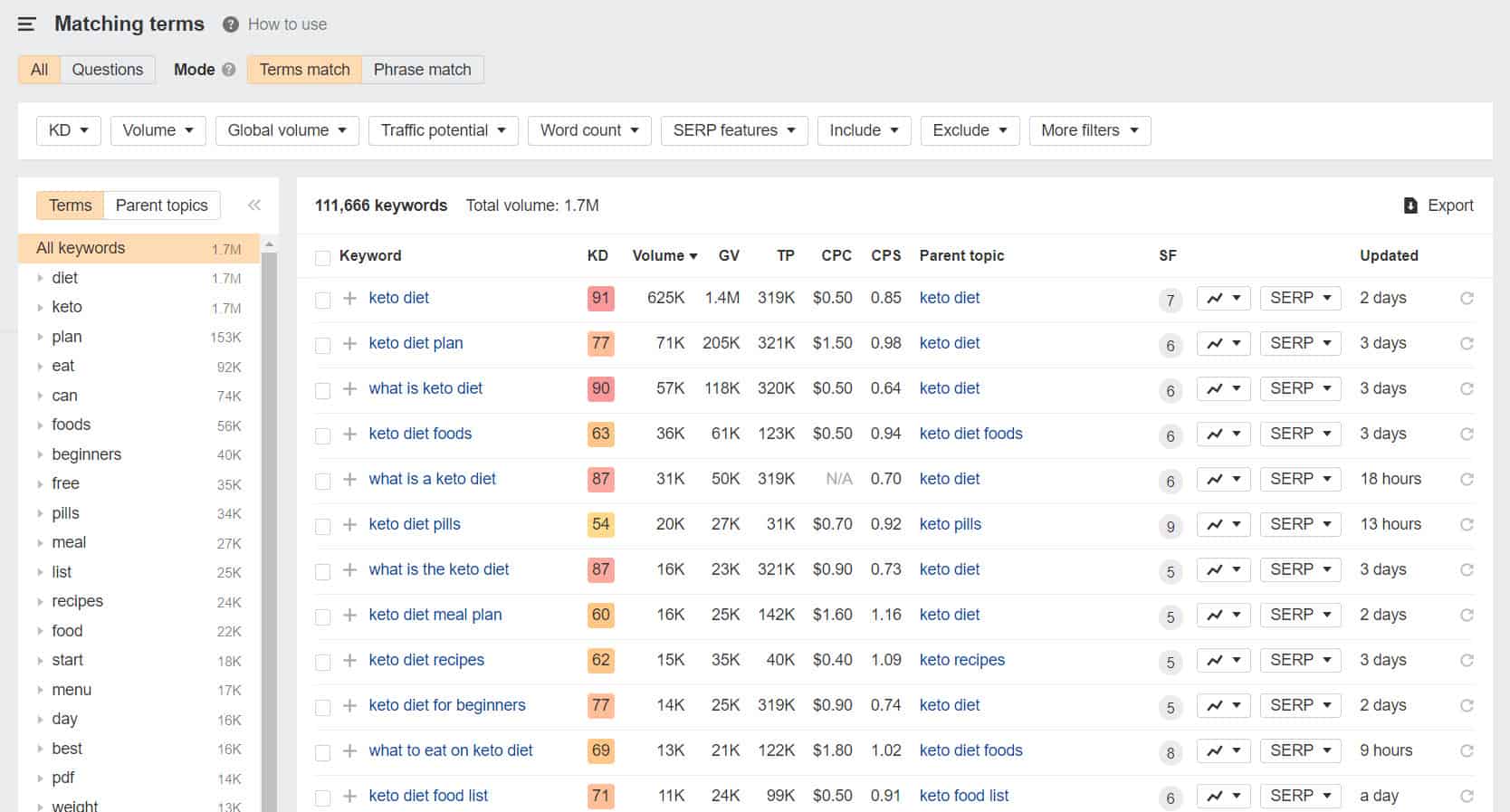Viewport: 1510px width, 812px height.
Task: Collapse the sidebar with the double chevron icon
Action: tap(254, 205)
